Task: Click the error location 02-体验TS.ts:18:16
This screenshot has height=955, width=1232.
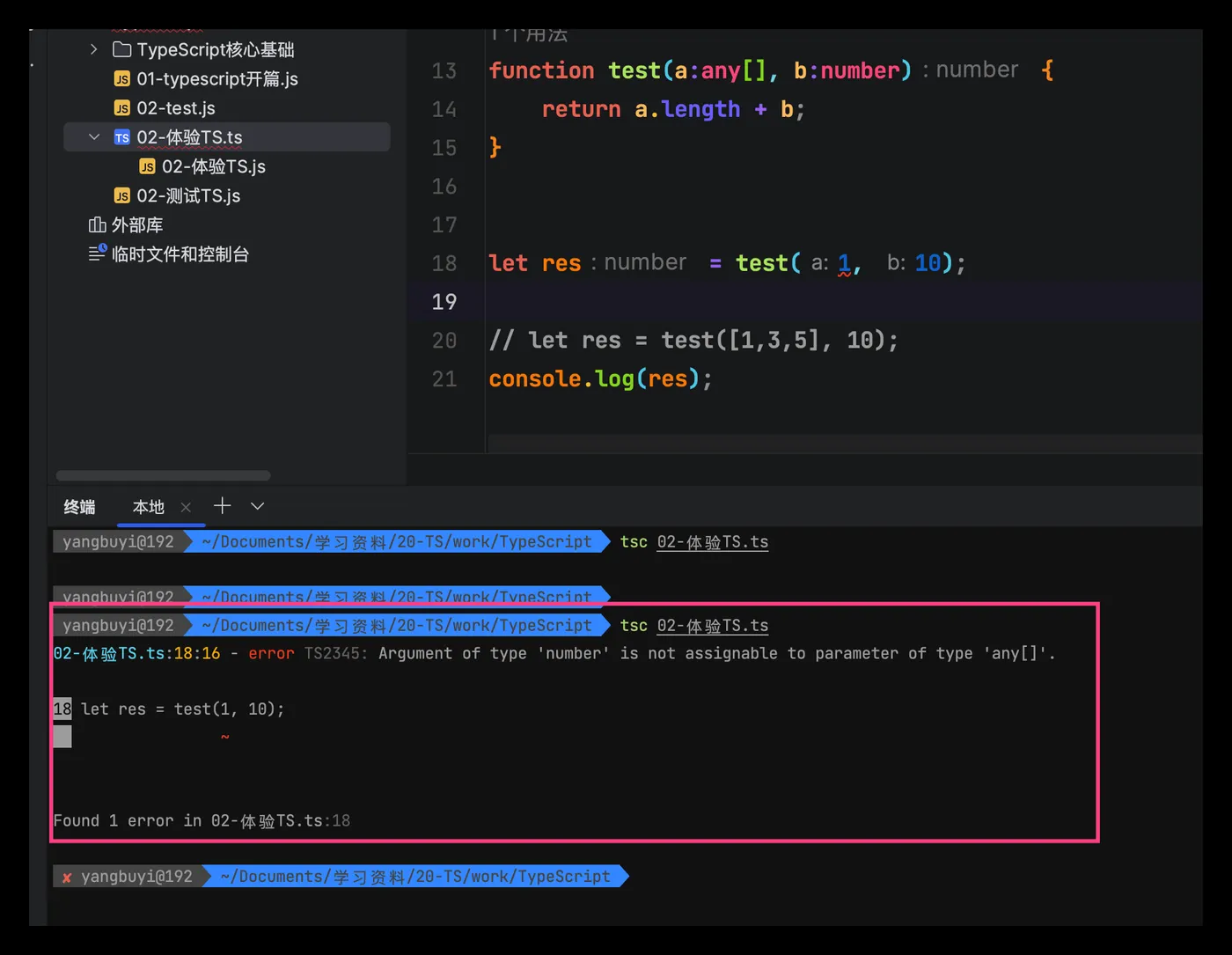Action: pyautogui.click(x=136, y=654)
